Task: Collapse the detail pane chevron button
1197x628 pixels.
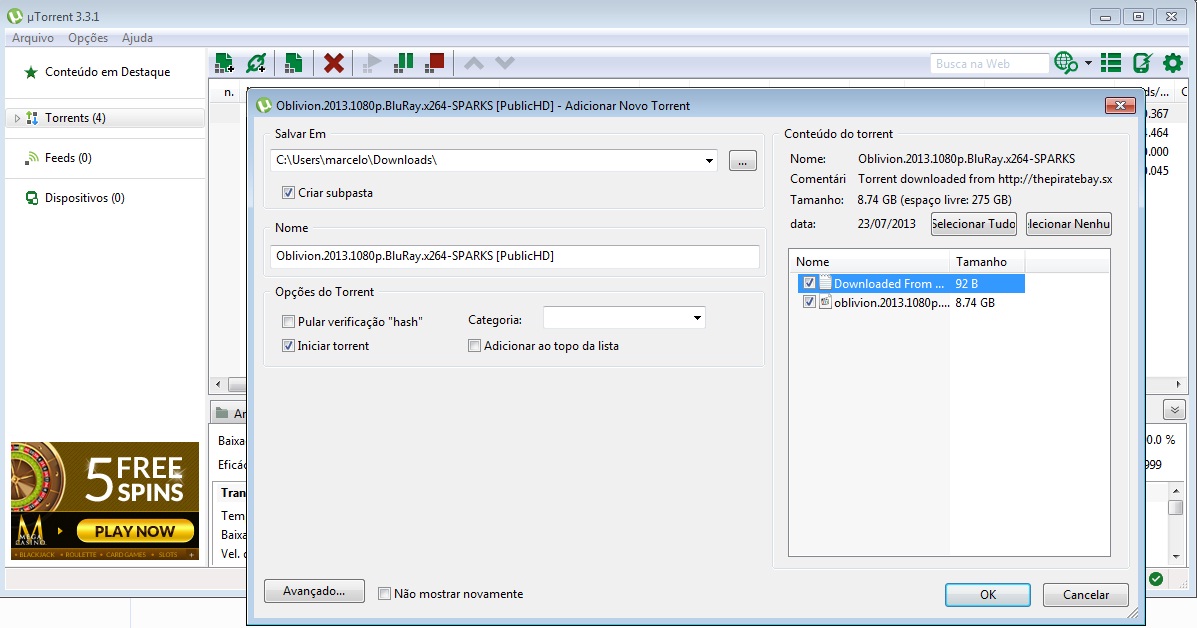Action: (1174, 411)
